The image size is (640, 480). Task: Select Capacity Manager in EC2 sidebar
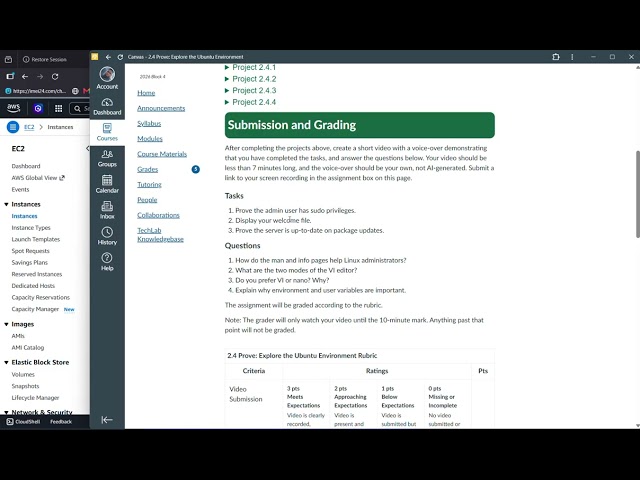(x=35, y=309)
